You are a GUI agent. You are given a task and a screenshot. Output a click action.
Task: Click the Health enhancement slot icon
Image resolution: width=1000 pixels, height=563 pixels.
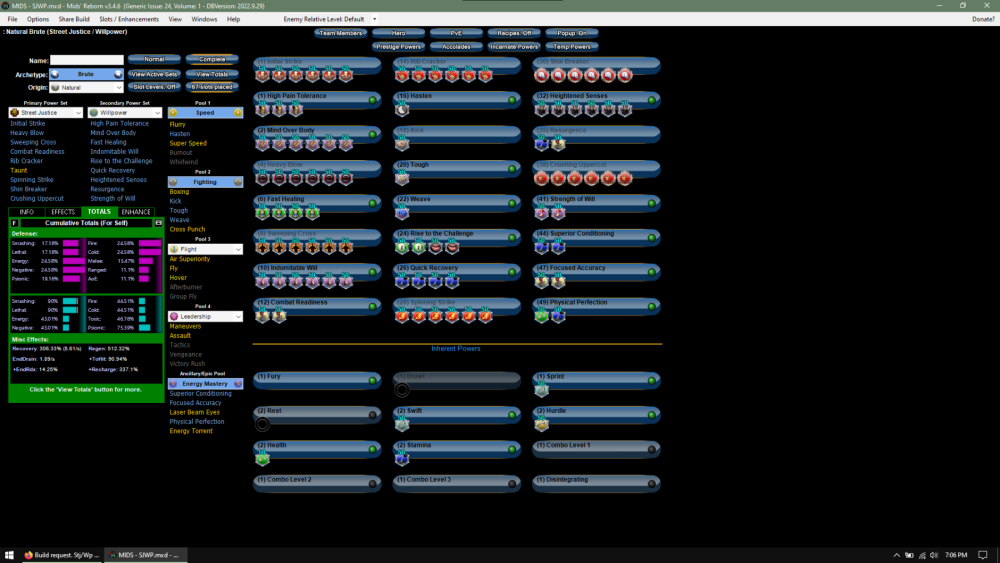coord(263,458)
